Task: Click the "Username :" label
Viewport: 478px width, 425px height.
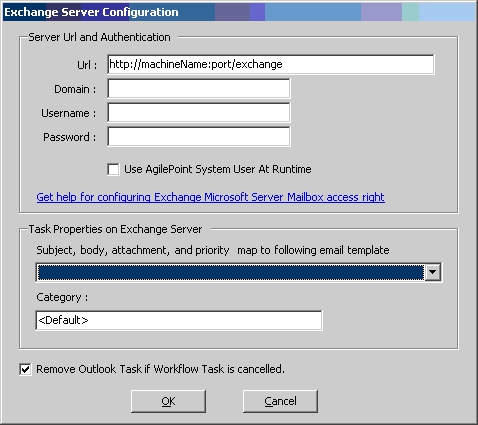Action: 69,113
